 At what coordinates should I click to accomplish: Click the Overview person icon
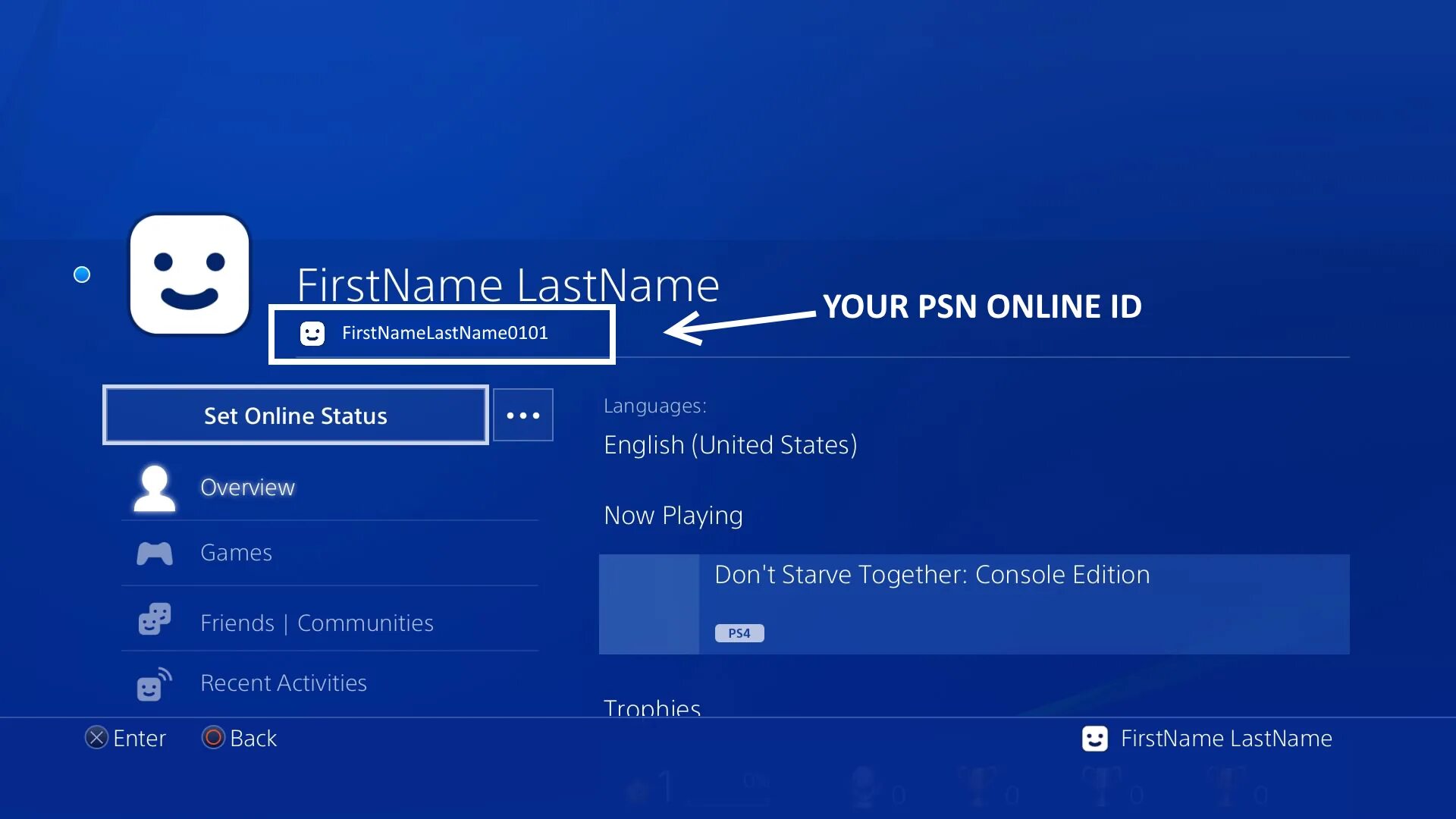pos(155,488)
